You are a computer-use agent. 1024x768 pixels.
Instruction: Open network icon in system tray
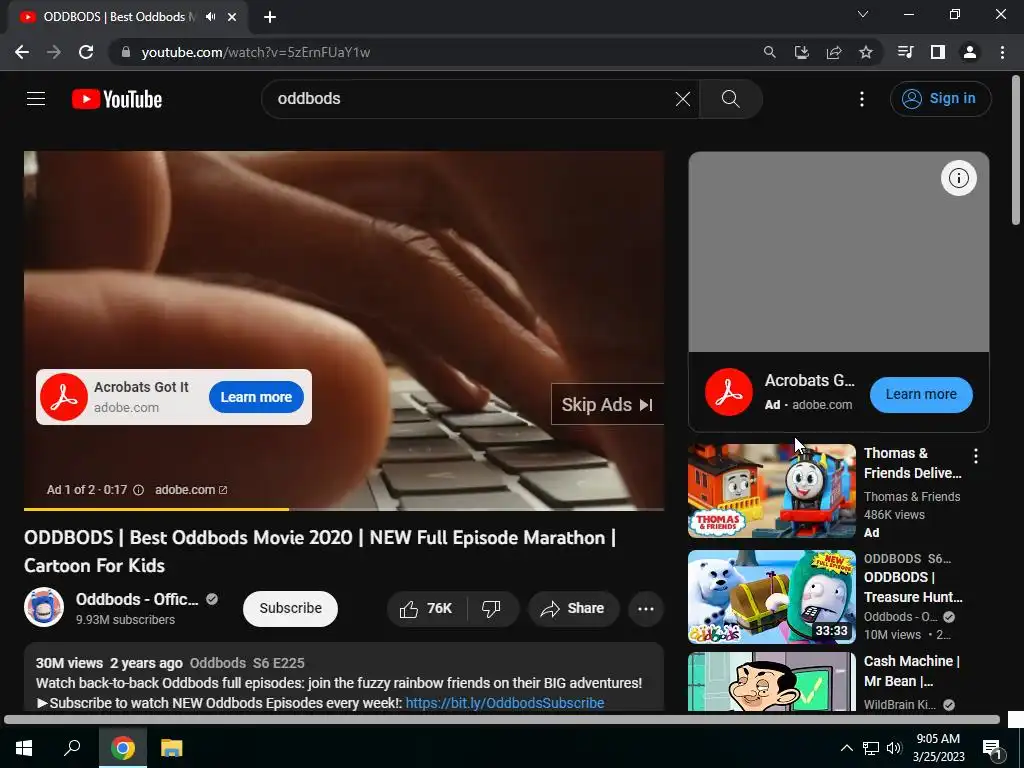click(871, 748)
